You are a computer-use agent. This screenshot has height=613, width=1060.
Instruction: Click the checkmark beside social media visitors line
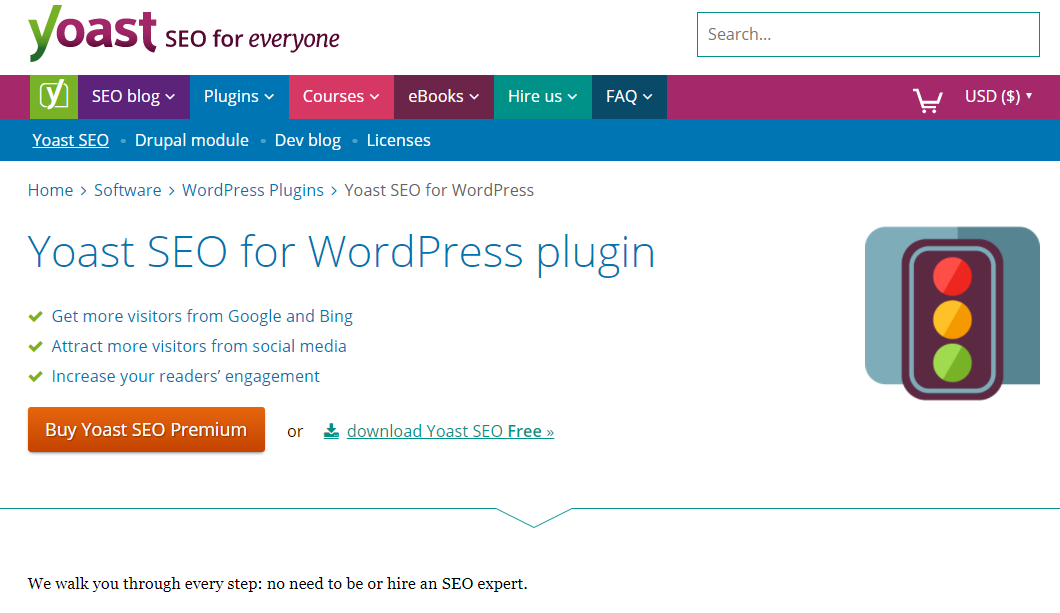click(x=35, y=345)
